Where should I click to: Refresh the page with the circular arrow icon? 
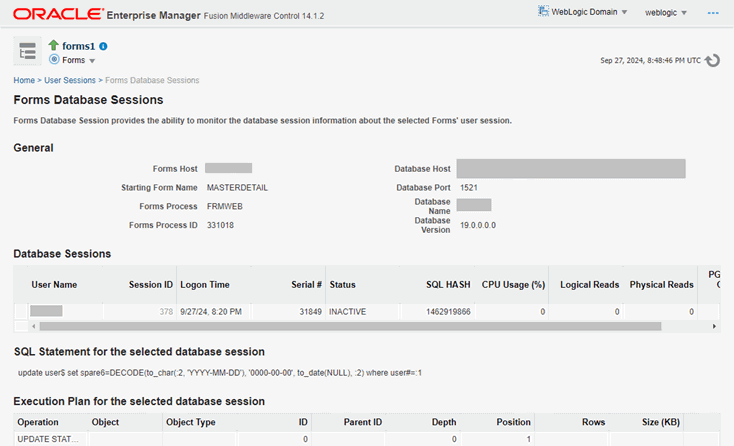click(712, 60)
